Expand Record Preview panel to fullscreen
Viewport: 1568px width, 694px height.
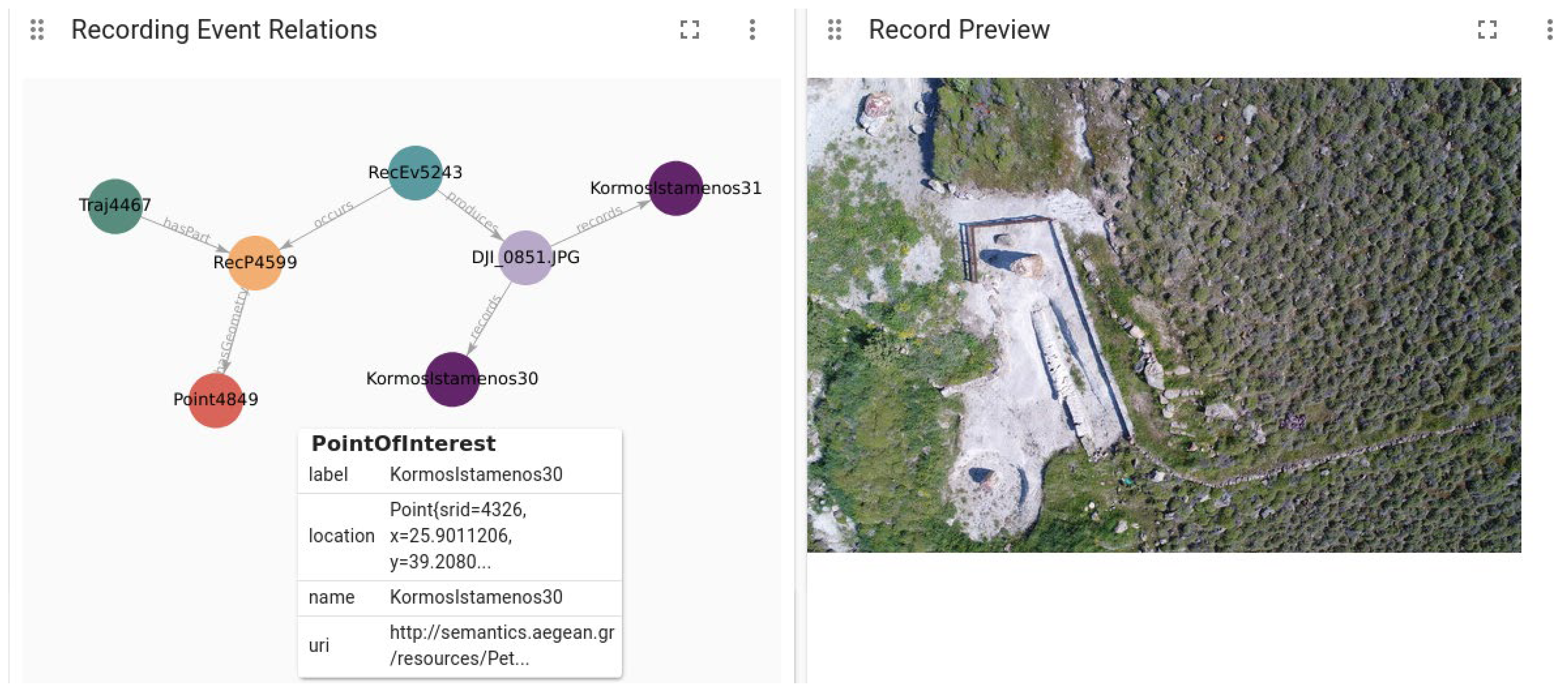(x=1487, y=29)
